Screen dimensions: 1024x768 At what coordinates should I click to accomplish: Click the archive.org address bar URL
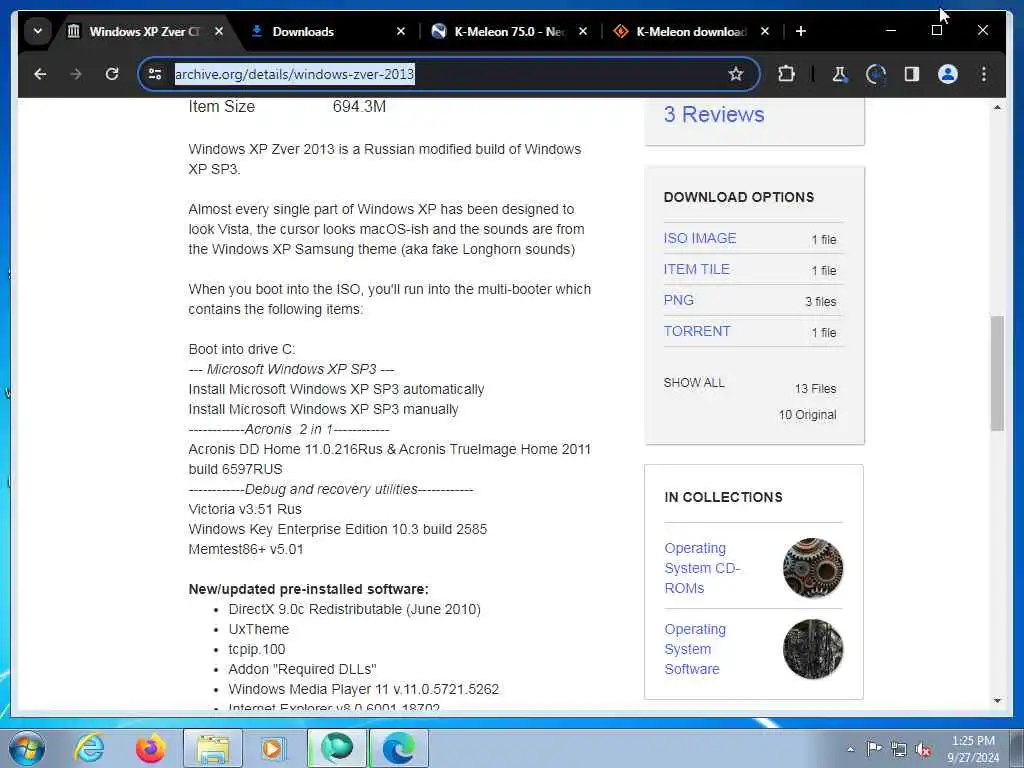295,74
